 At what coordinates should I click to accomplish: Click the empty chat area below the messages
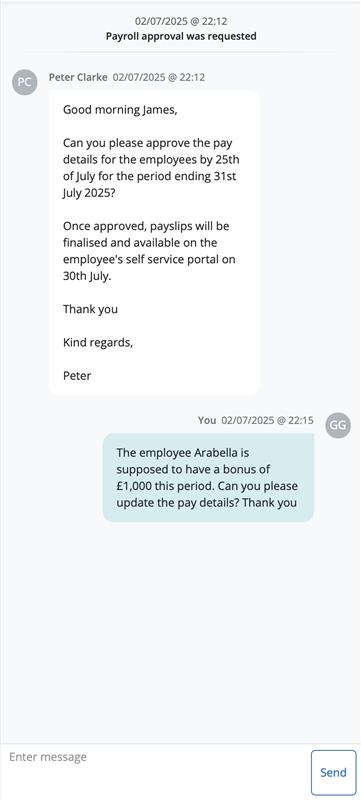(x=180, y=633)
